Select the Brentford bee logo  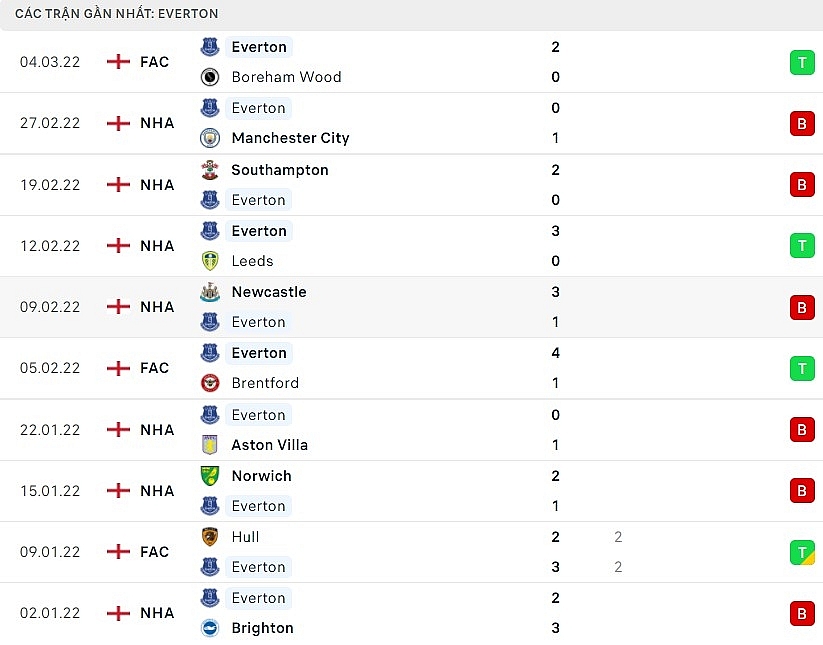coord(210,383)
